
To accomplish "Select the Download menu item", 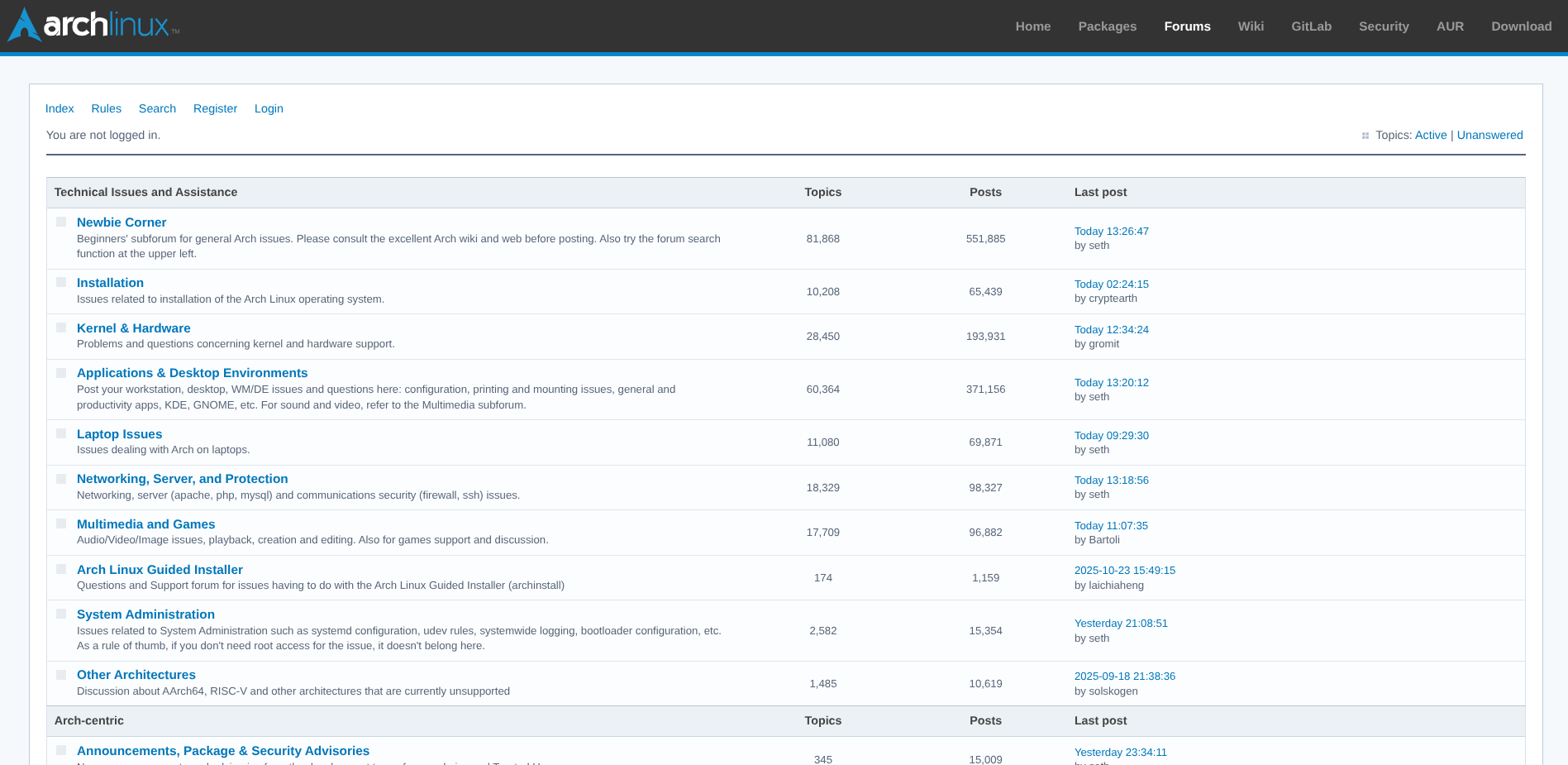I will pos(1521,26).
